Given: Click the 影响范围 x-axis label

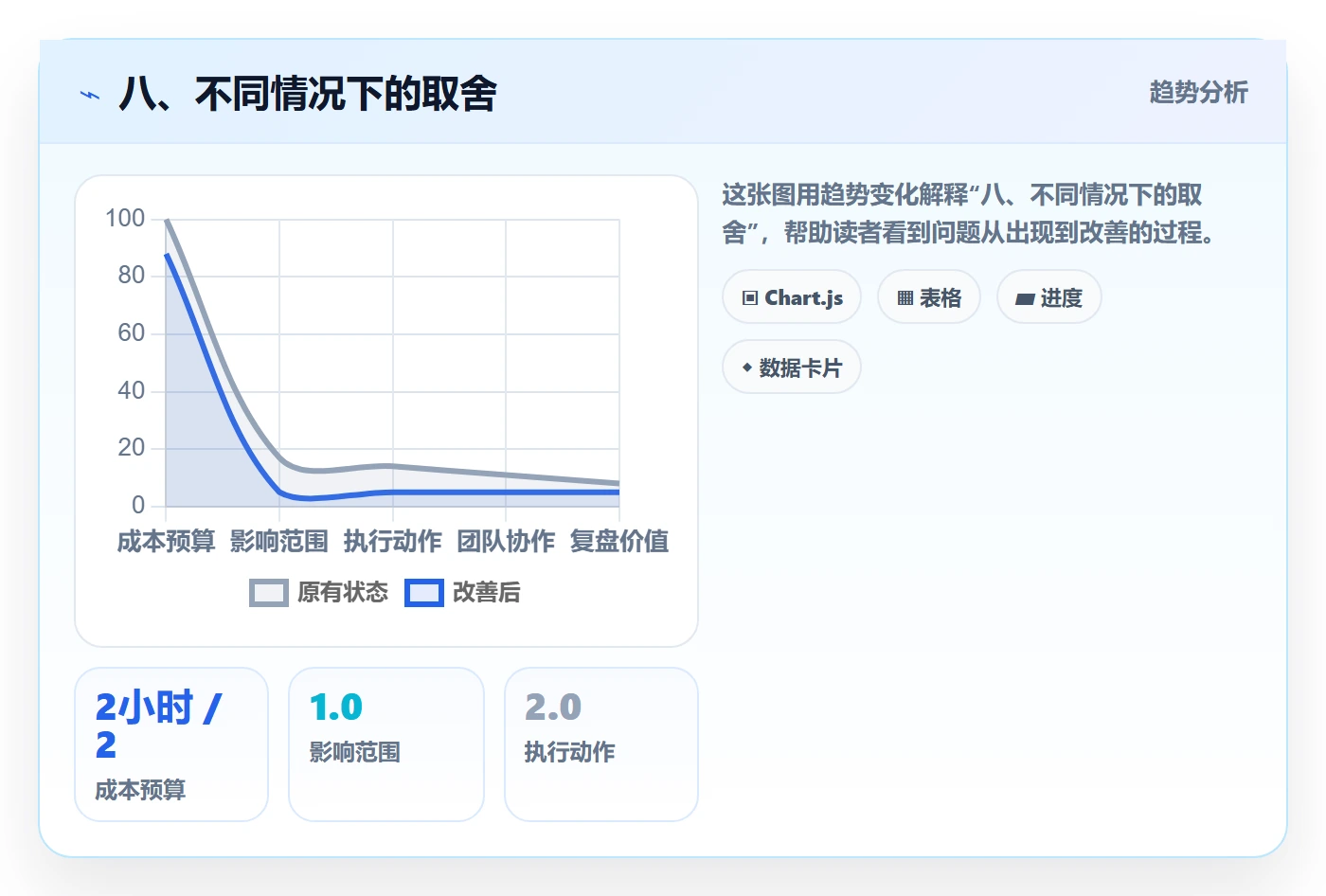Looking at the screenshot, I should tap(279, 542).
